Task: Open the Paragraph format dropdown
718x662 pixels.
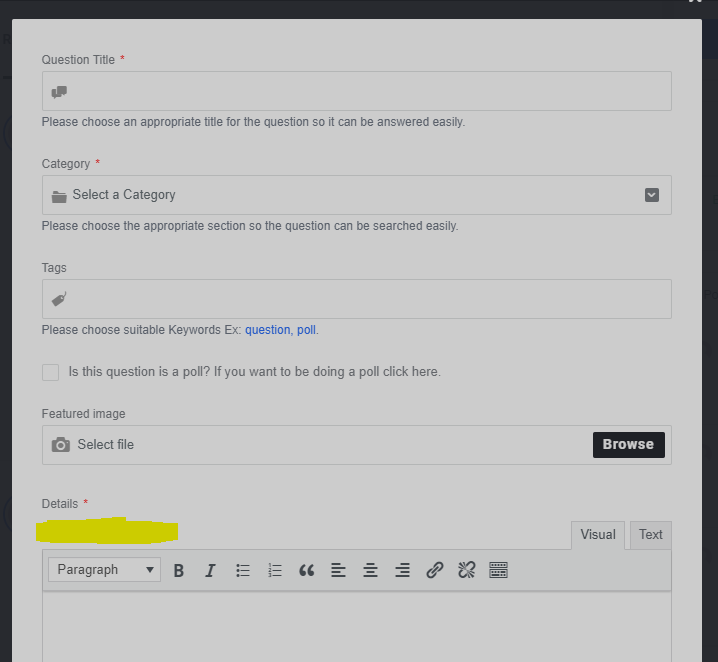Action: point(104,570)
